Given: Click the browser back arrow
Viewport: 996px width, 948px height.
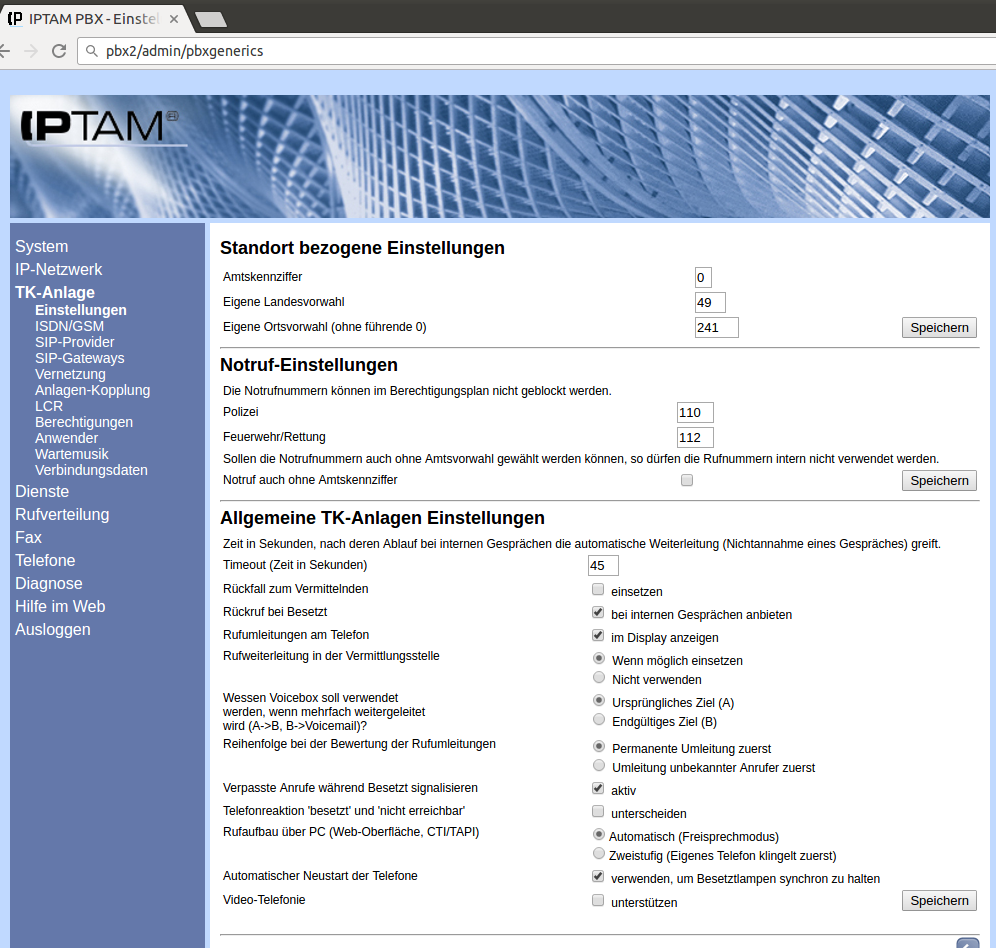Looking at the screenshot, I should tap(5, 51).
